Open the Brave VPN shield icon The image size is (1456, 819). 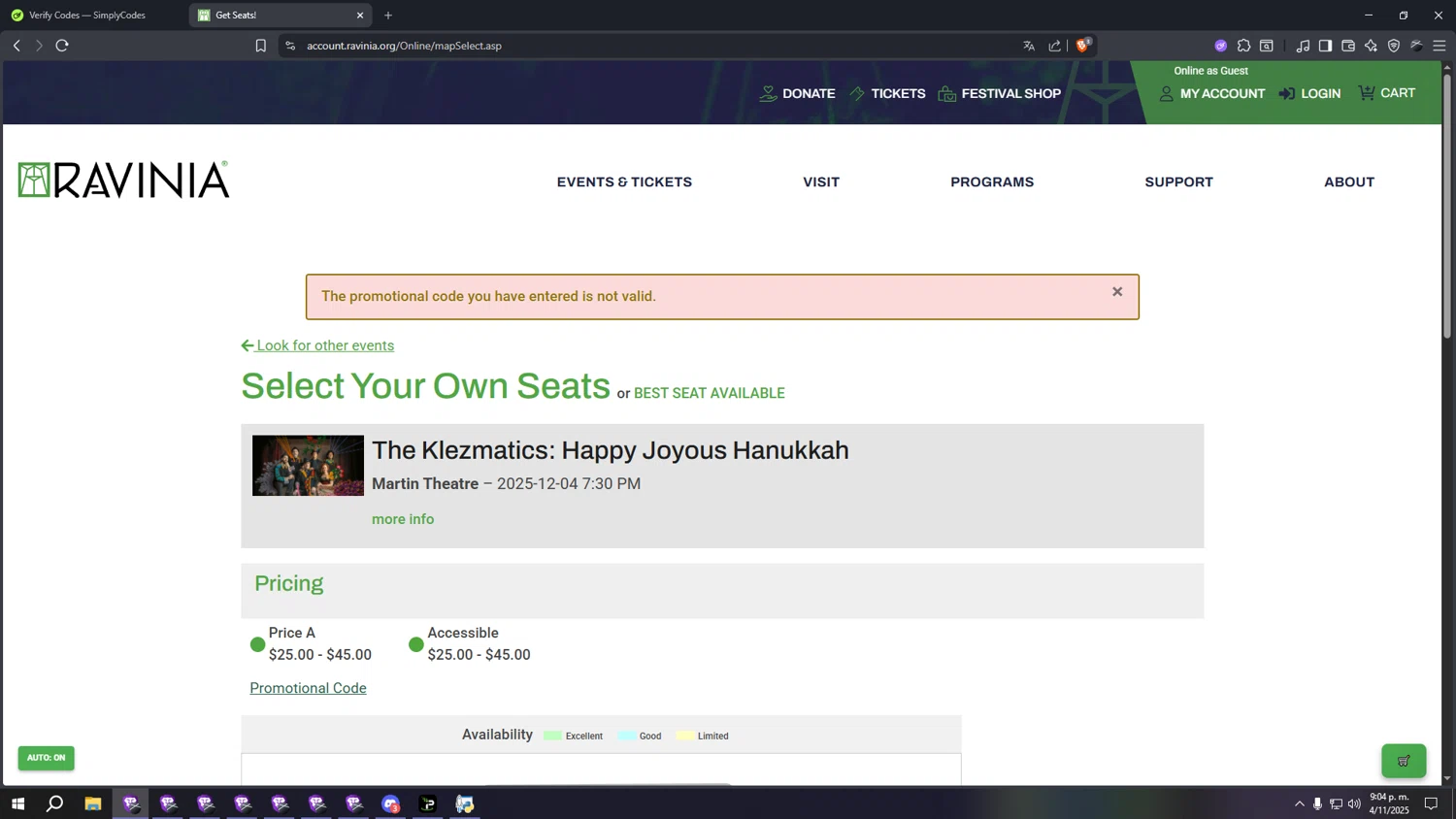click(1394, 46)
